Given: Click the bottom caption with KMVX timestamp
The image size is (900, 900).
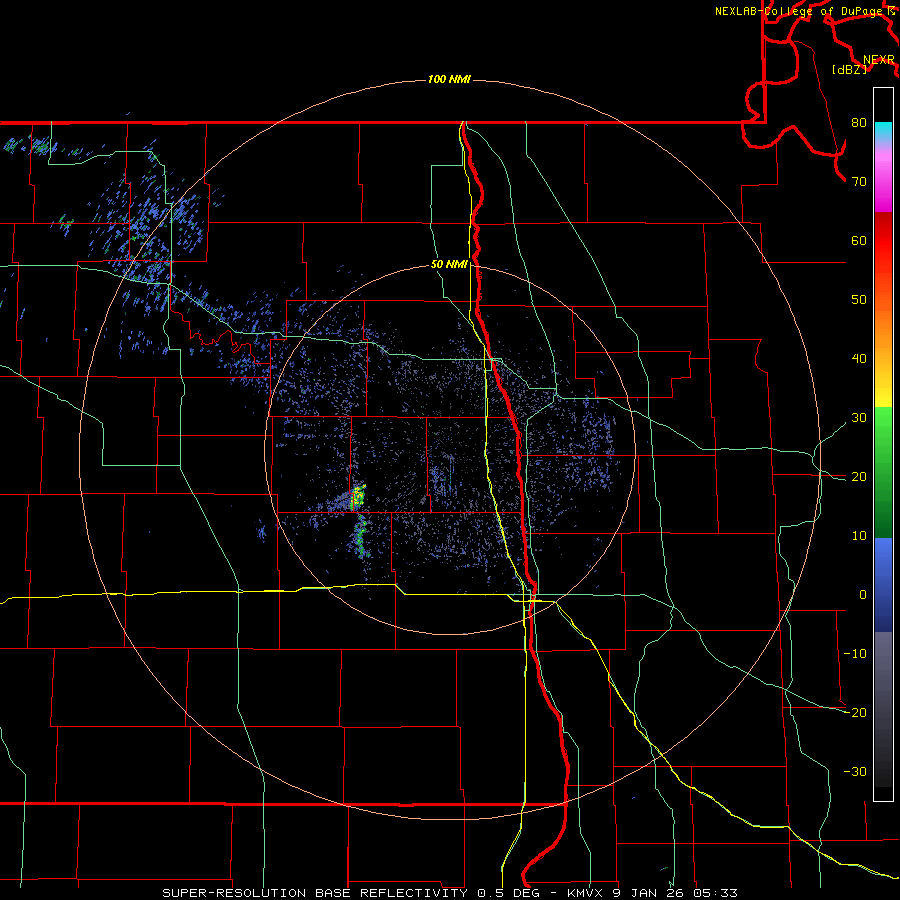Looking at the screenshot, I should click(450, 893).
